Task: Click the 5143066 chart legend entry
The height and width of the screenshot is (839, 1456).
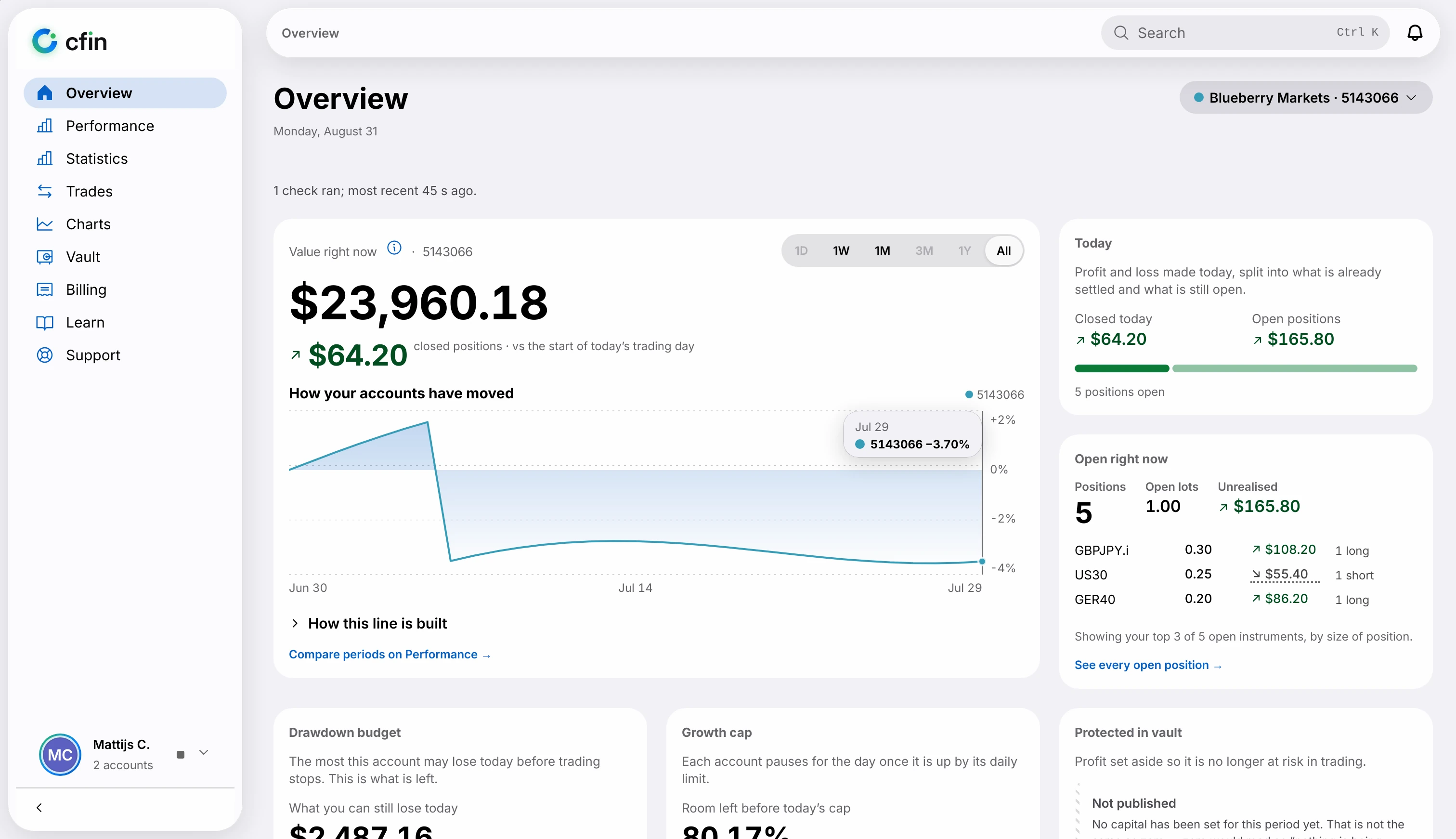Action: point(995,395)
